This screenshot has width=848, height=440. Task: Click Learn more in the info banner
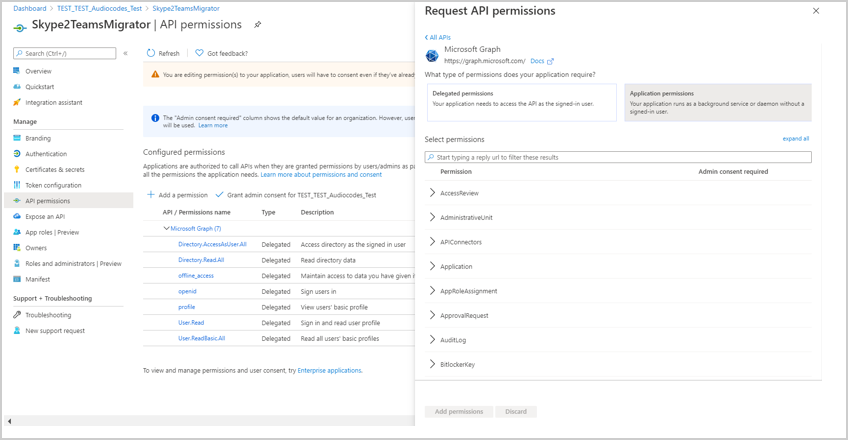213,125
